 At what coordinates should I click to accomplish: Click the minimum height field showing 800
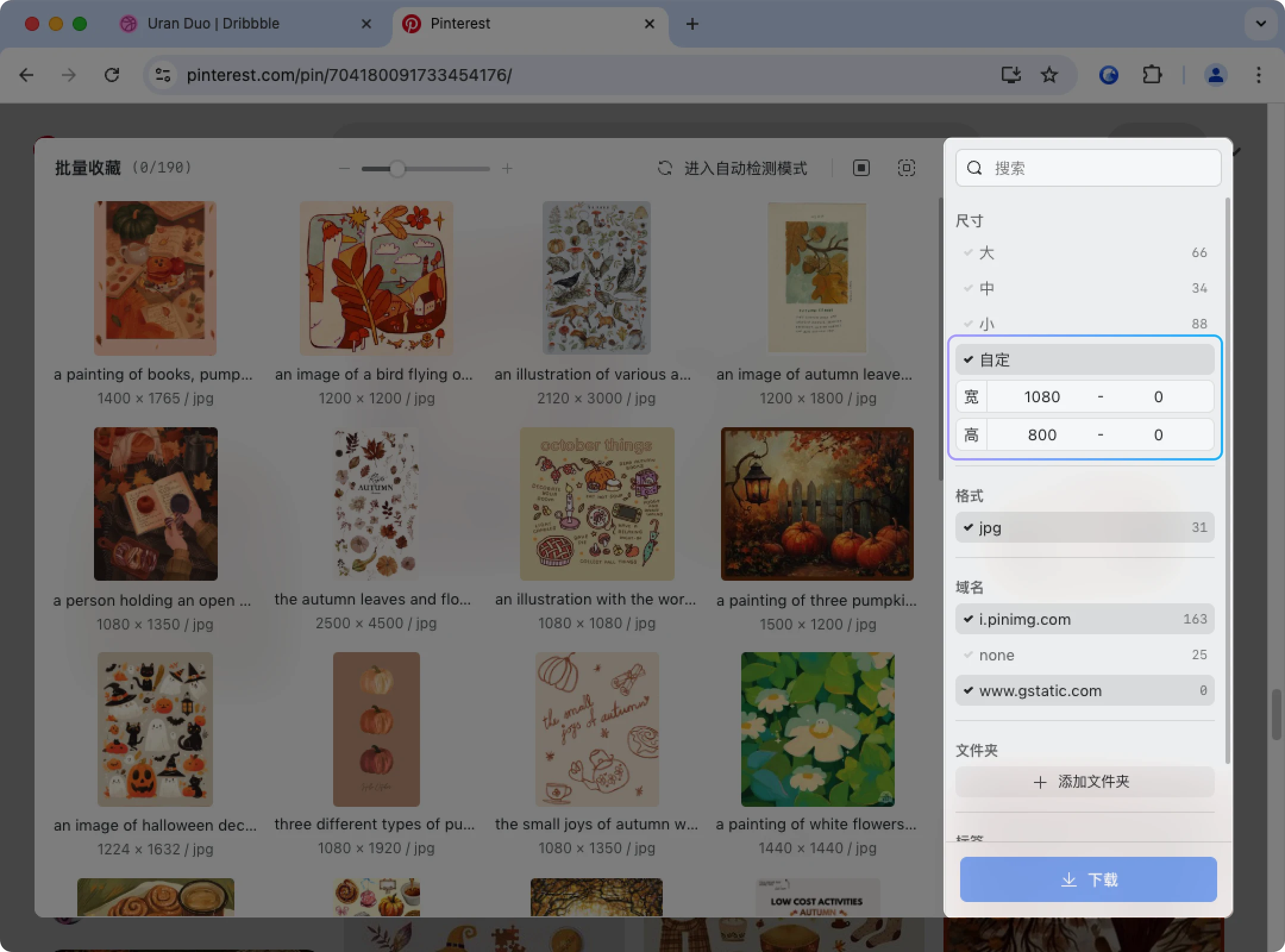(1042, 435)
